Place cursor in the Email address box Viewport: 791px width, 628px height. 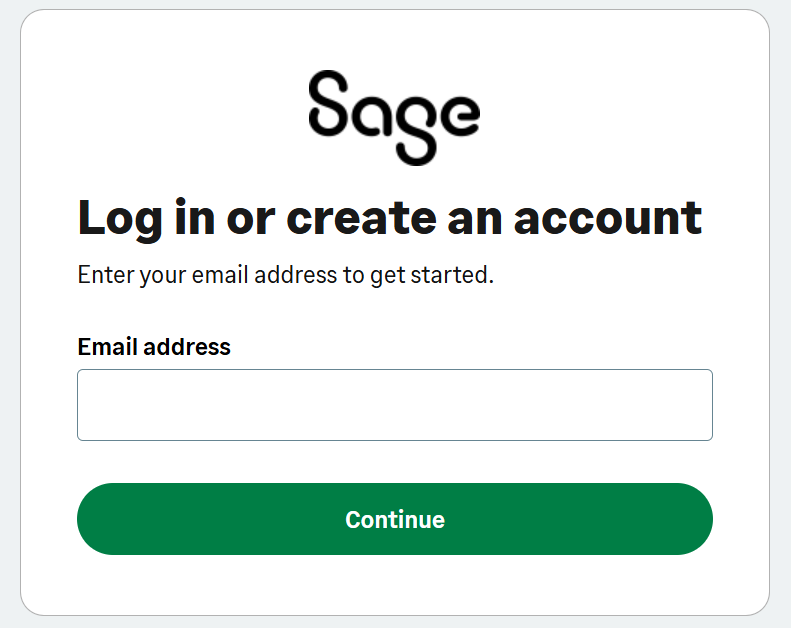pos(394,405)
